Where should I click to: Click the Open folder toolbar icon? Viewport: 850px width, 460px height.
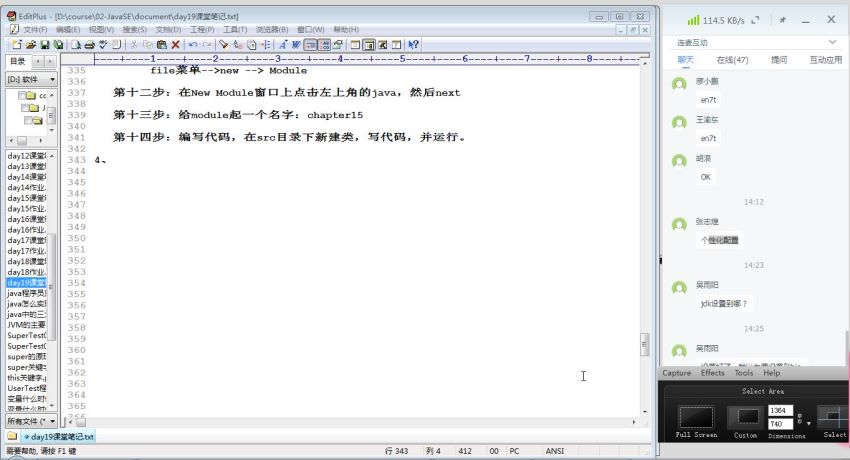coord(30,44)
